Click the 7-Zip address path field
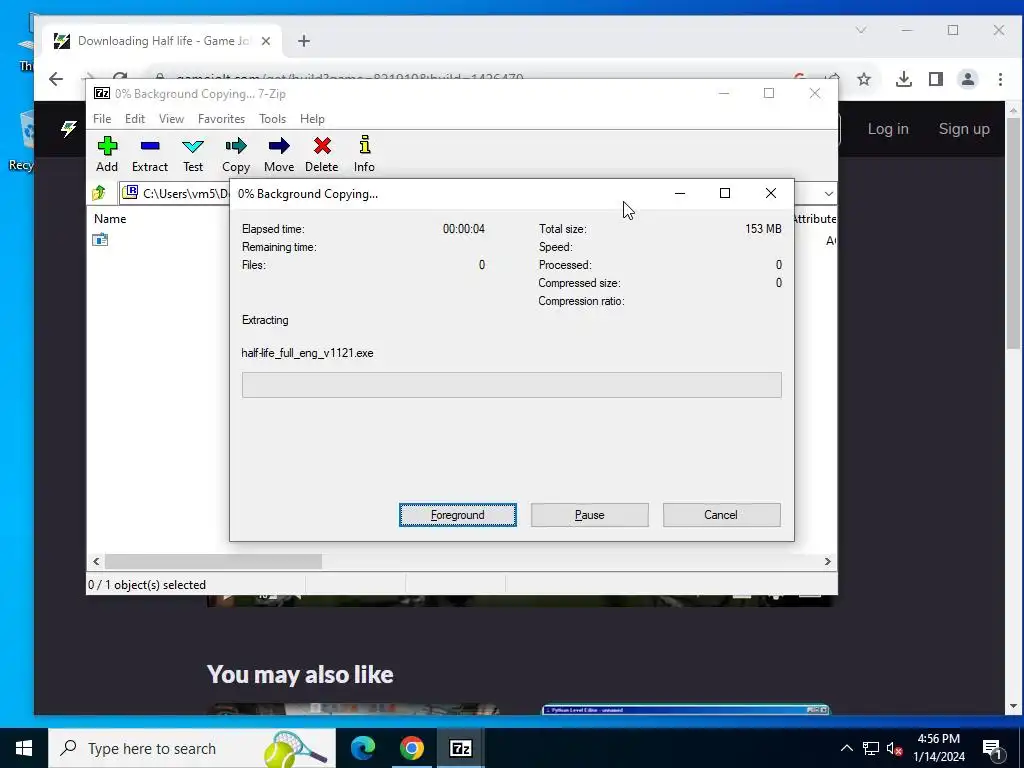Viewport: 1024px width, 768px height. (x=175, y=193)
